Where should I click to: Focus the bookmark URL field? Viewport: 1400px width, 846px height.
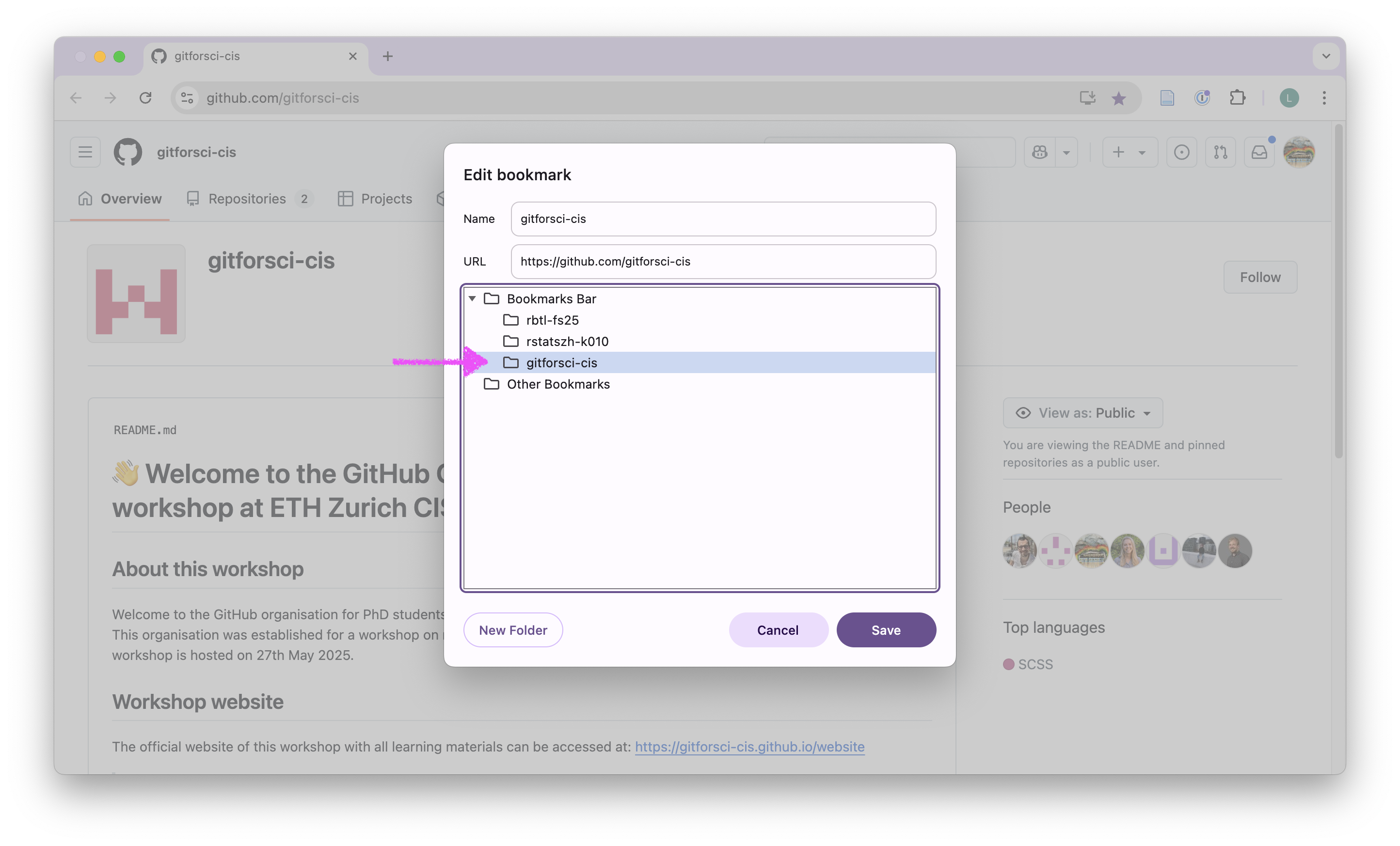pyautogui.click(x=723, y=261)
